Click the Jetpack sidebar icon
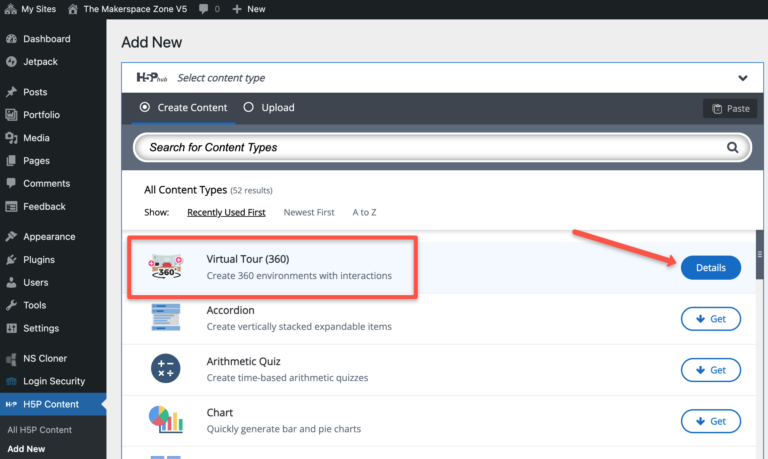This screenshot has width=768, height=459. [x=11, y=62]
